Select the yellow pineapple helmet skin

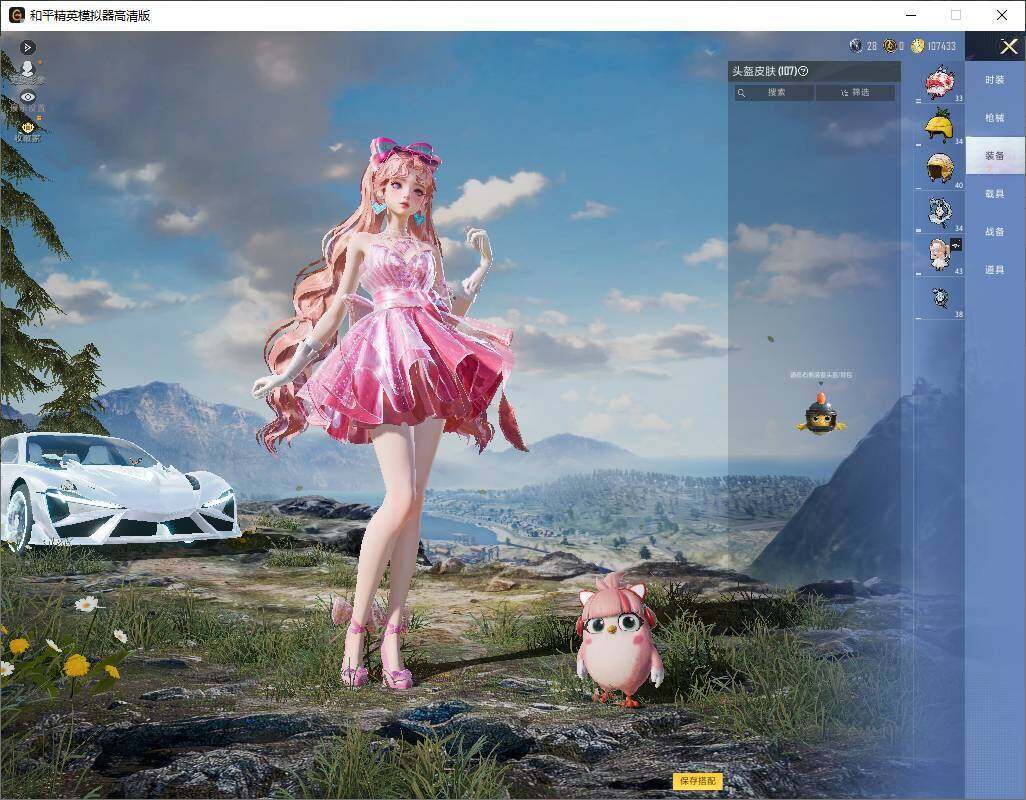940,125
